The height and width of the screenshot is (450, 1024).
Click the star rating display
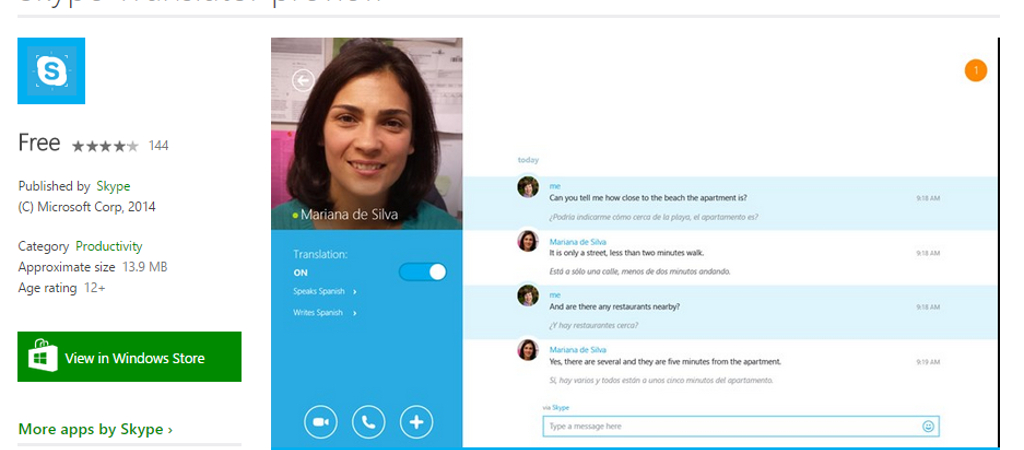105,146
